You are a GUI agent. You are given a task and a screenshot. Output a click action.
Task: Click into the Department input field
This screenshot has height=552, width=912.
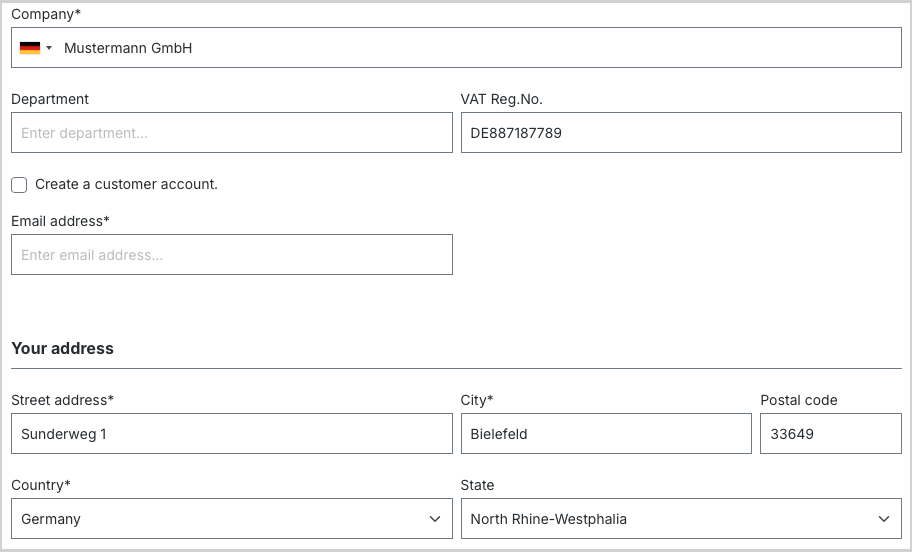point(231,133)
